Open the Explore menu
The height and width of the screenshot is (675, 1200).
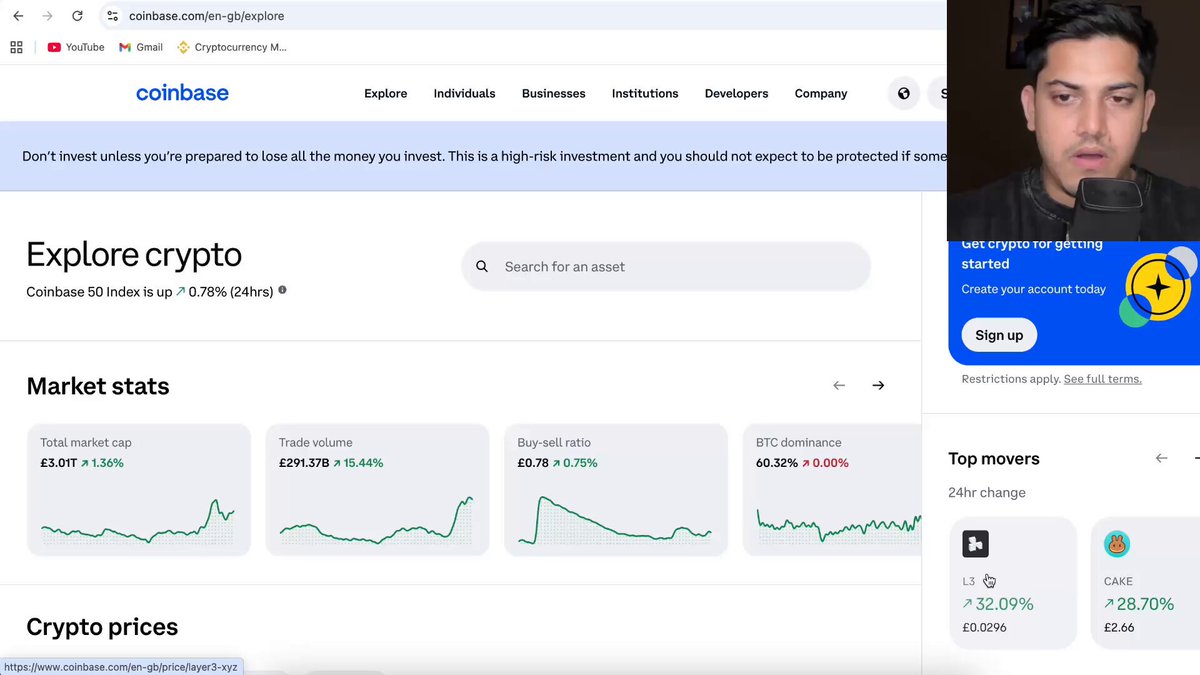click(386, 93)
